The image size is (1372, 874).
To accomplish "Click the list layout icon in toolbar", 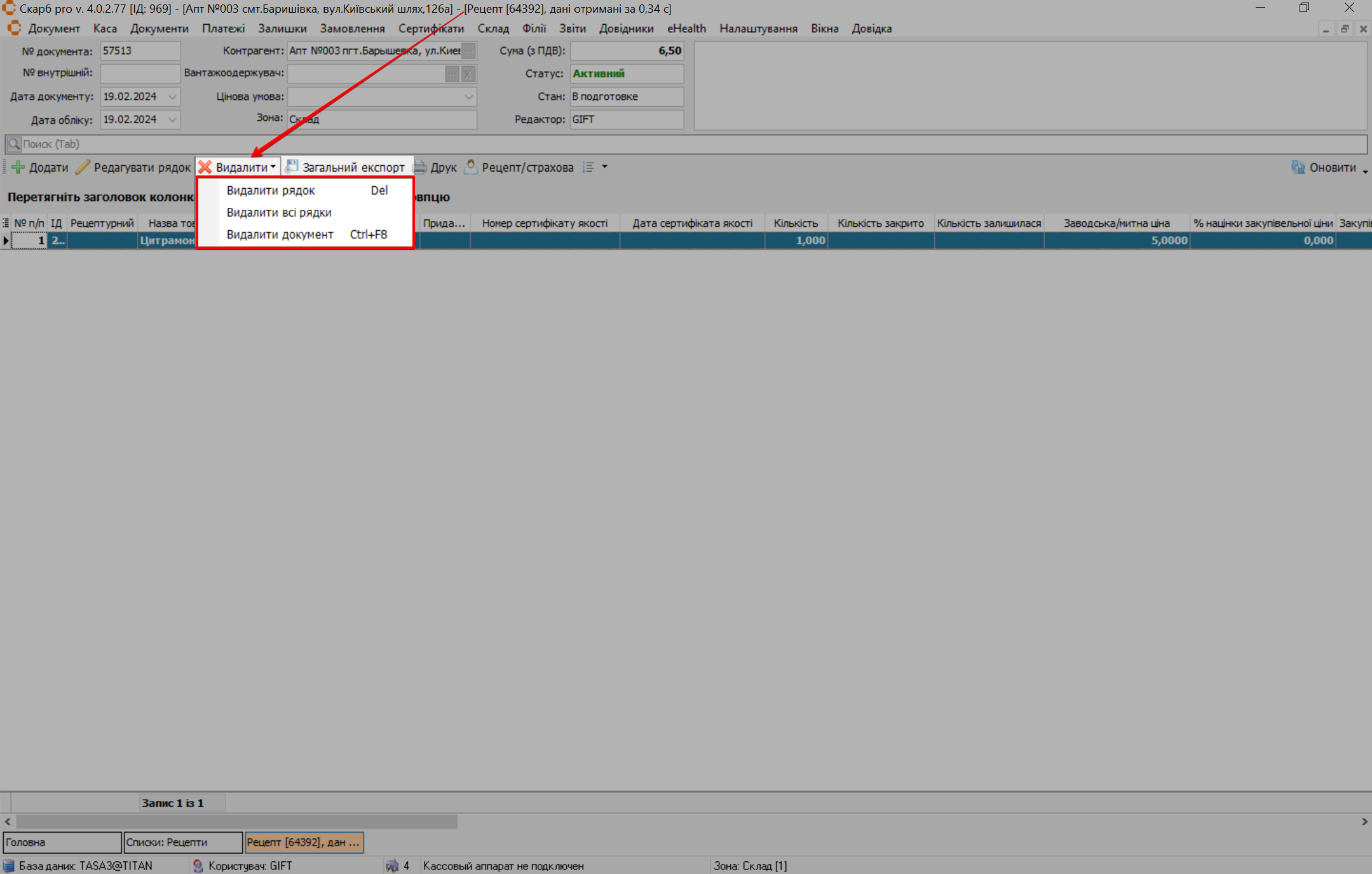I will [588, 167].
